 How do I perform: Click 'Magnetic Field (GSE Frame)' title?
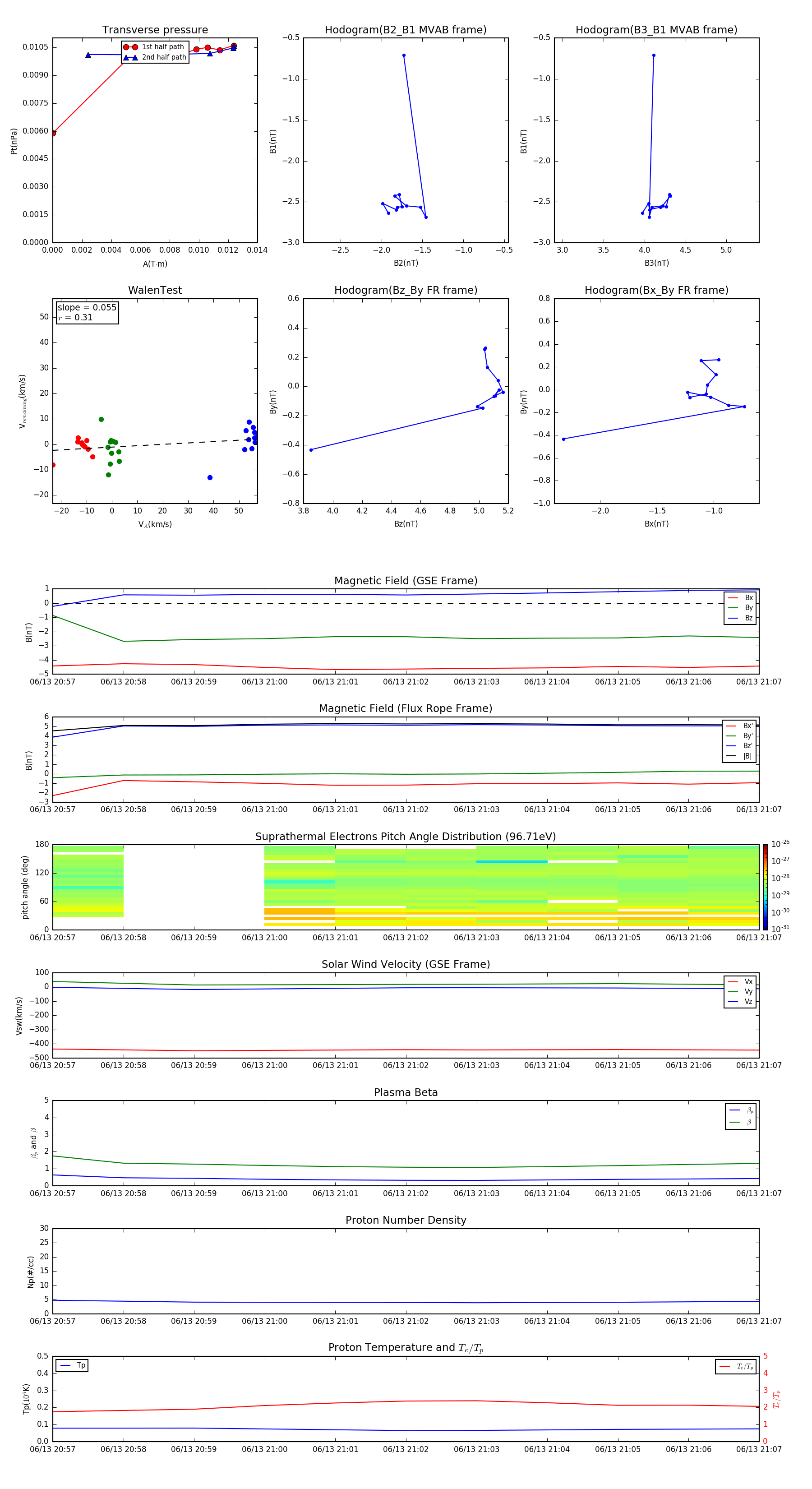(x=406, y=581)
